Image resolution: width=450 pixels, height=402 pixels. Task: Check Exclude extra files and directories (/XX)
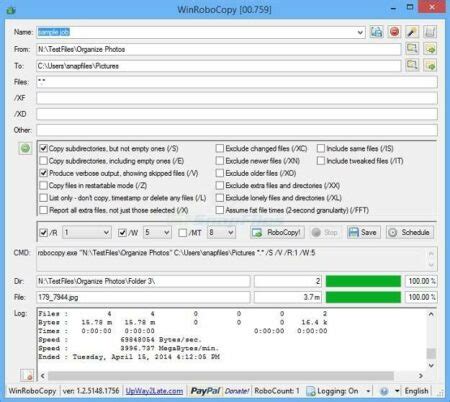(220, 185)
